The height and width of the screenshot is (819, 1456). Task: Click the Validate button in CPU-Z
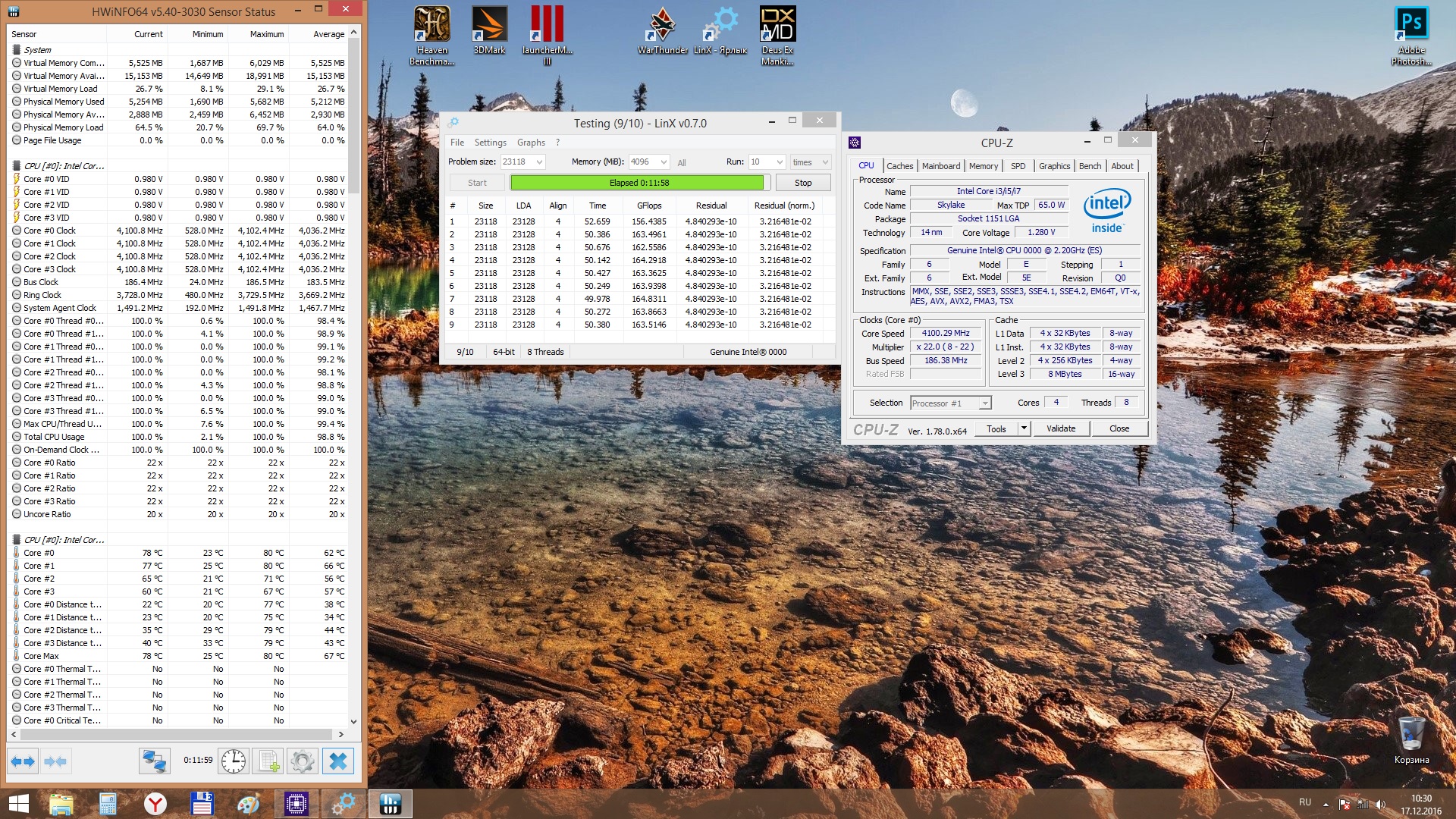click(x=1060, y=428)
